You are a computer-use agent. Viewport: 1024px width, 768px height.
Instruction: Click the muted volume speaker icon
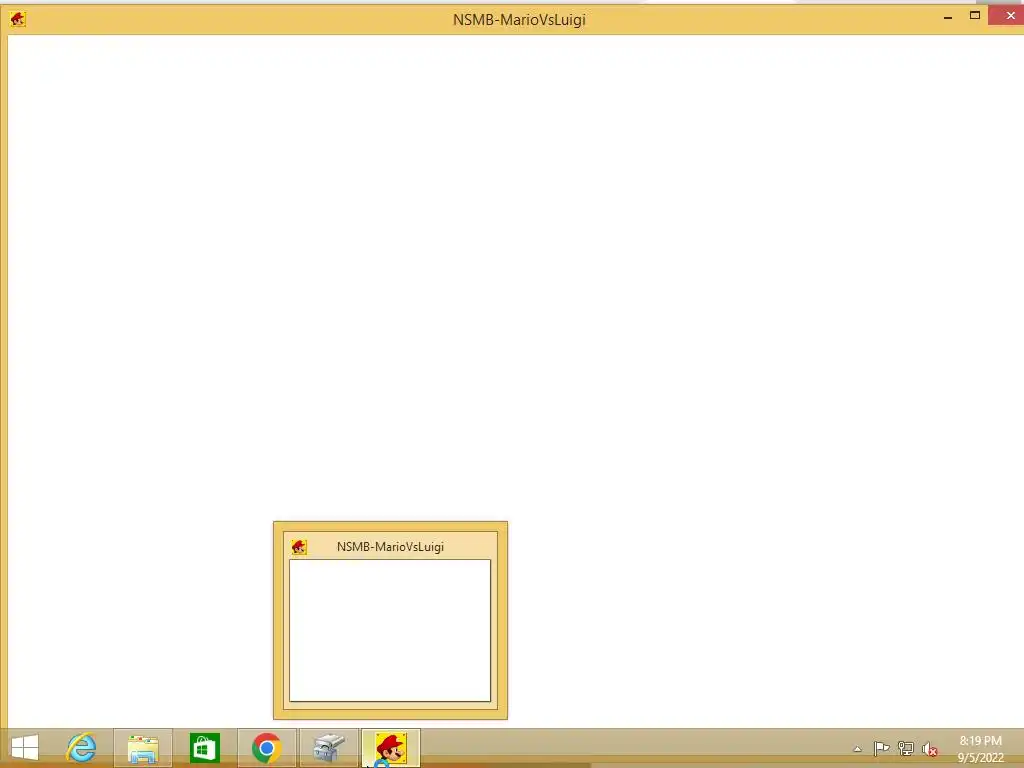click(930, 749)
